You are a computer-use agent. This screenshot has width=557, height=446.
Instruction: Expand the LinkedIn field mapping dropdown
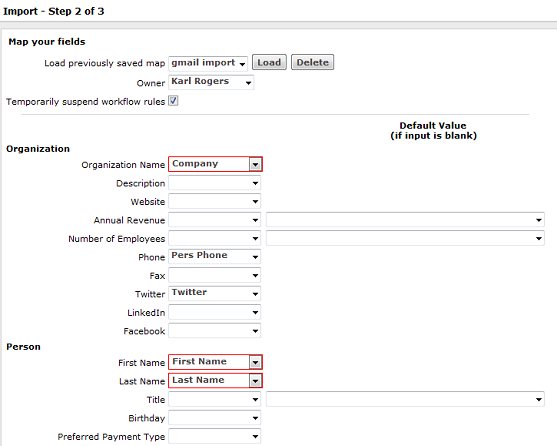(x=215, y=312)
